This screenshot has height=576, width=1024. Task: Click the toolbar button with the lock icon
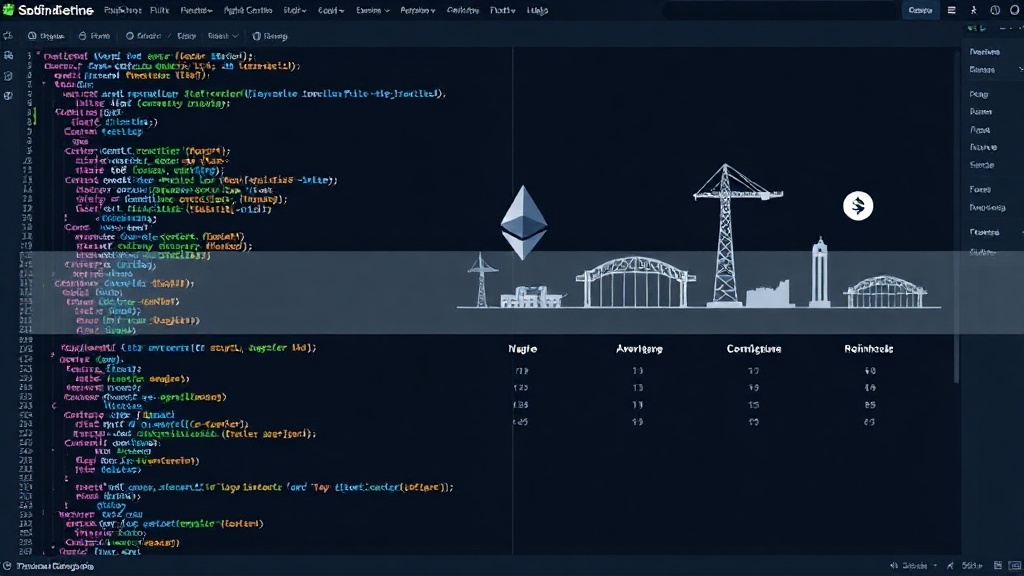[94, 36]
